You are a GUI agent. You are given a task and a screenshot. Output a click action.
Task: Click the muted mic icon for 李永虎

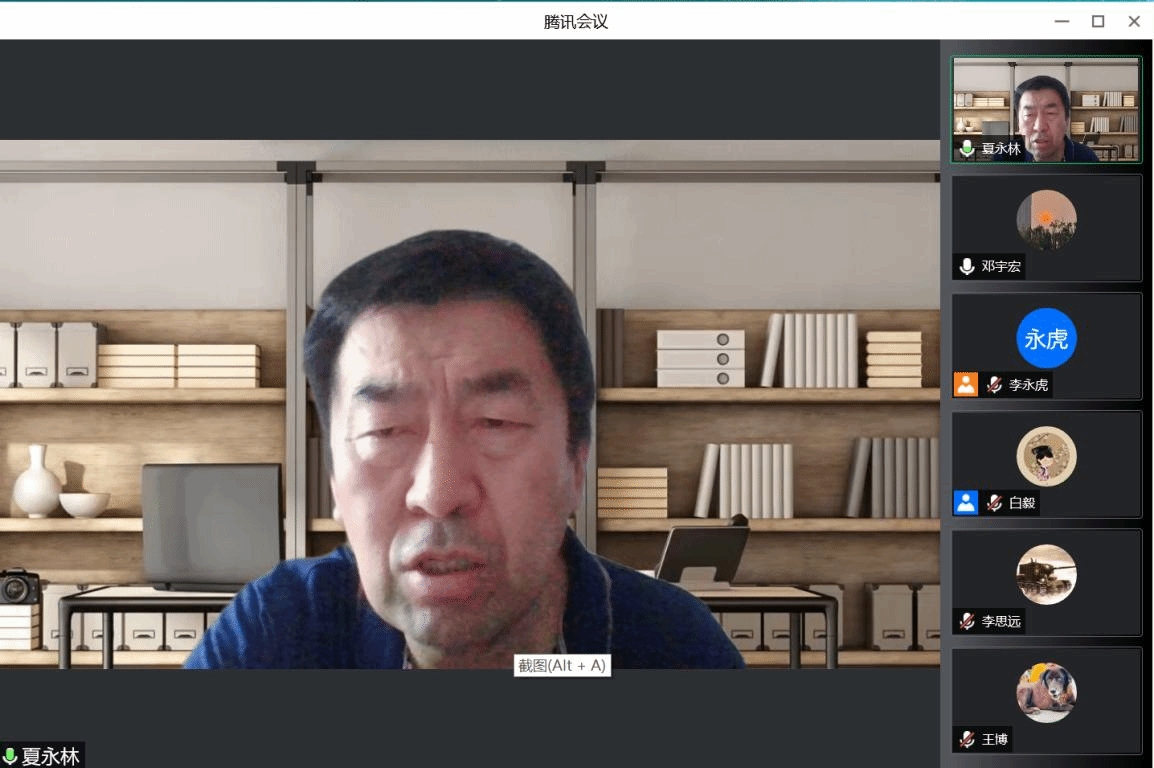pos(994,385)
